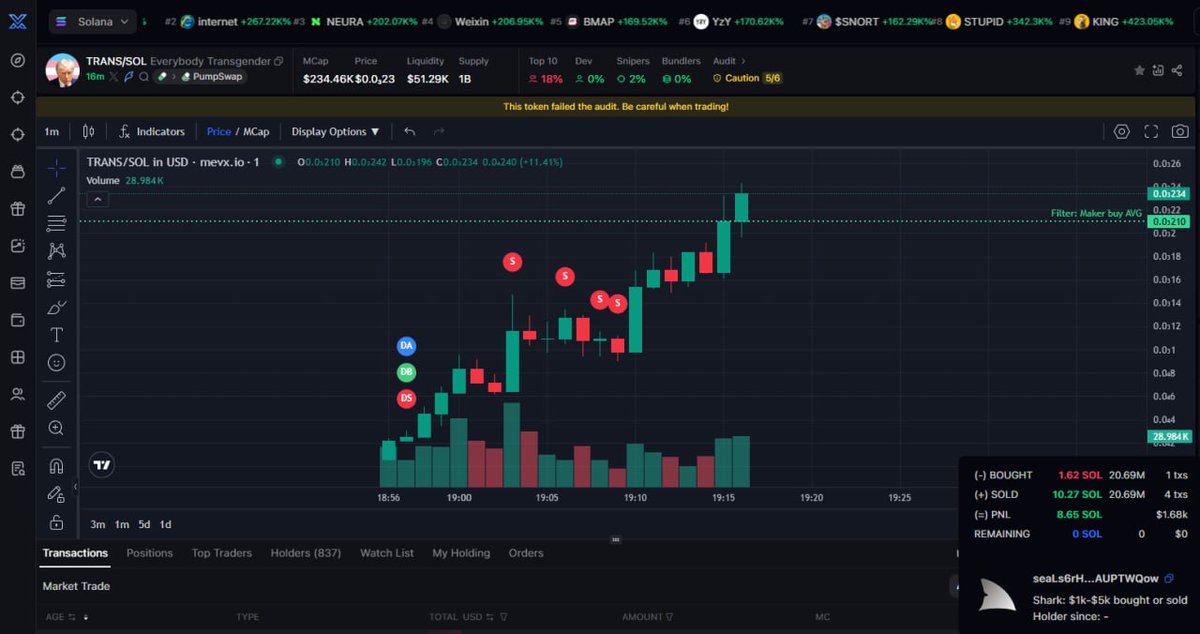1200x634 pixels.
Task: Open the chart settings hexagon icon
Action: click(1121, 131)
